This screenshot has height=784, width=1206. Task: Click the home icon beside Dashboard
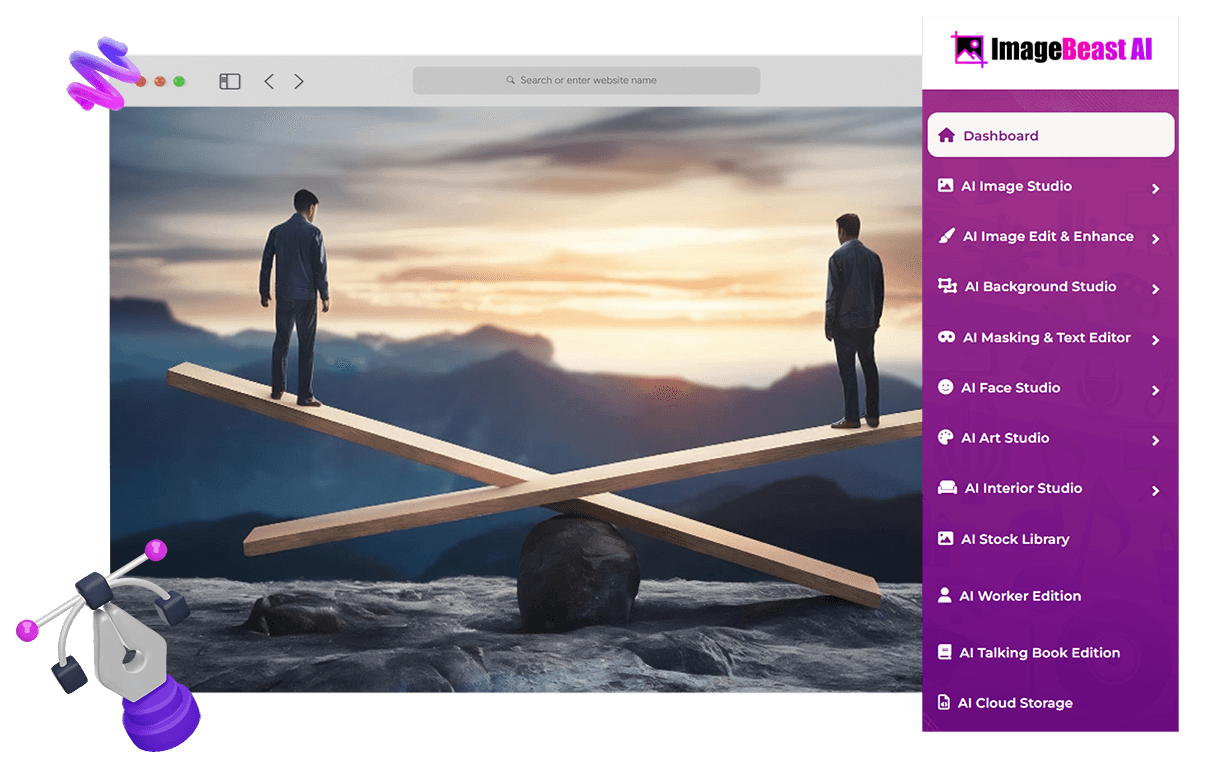pos(946,135)
